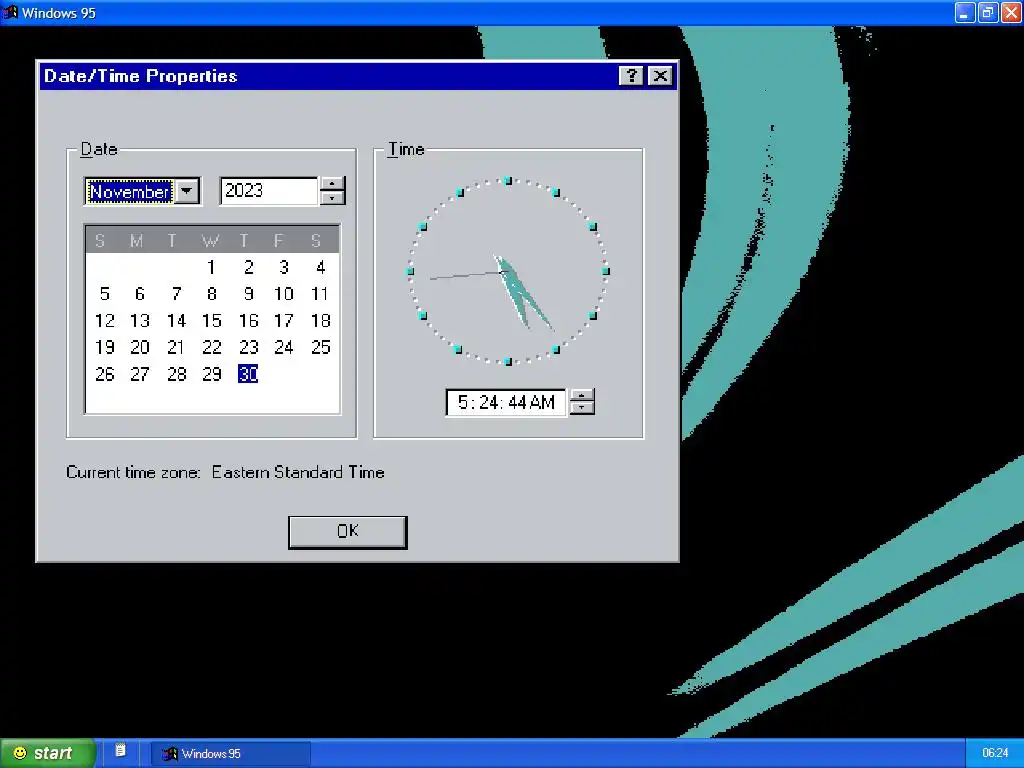
Task: Select day 19 in the calendar
Action: [x=104, y=347]
